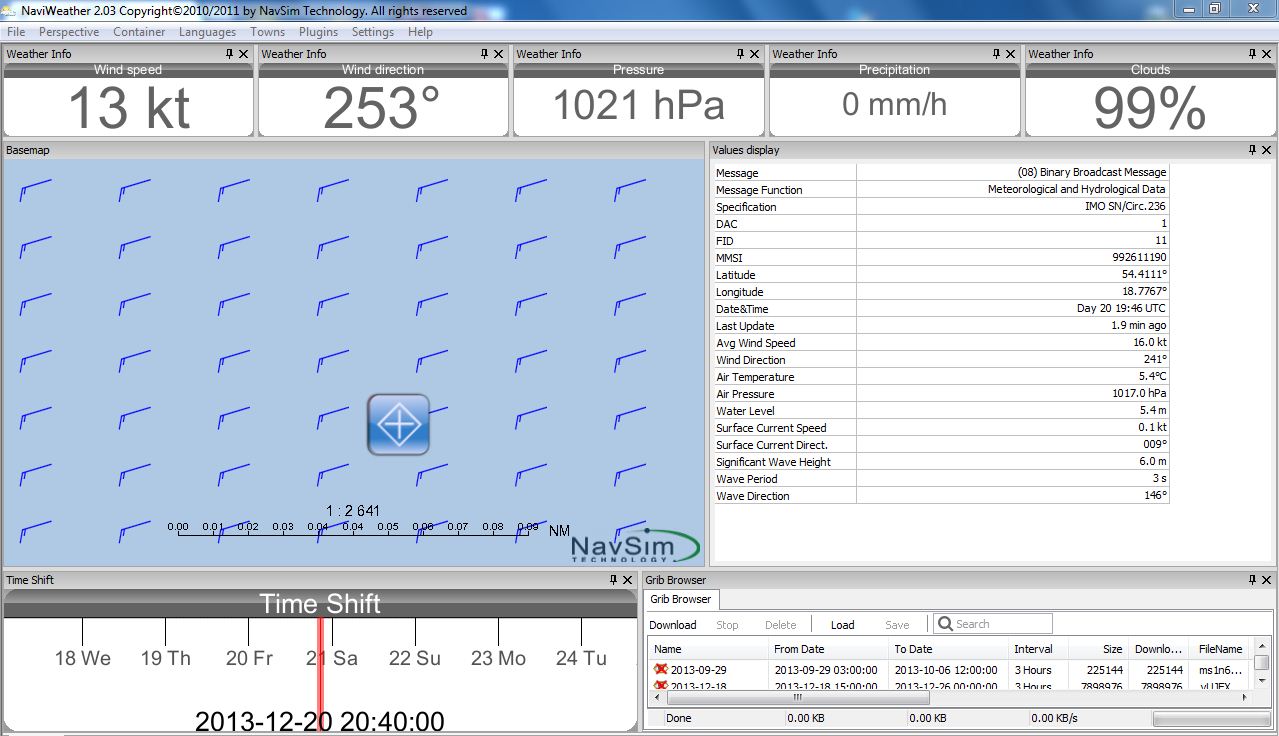Close the Wind speed Weather Info panel
The image size is (1279, 736).
tap(243, 54)
